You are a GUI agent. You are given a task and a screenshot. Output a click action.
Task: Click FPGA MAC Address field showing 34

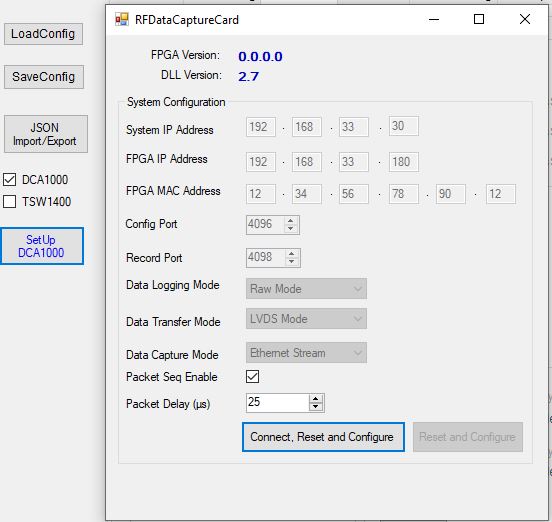point(307,194)
